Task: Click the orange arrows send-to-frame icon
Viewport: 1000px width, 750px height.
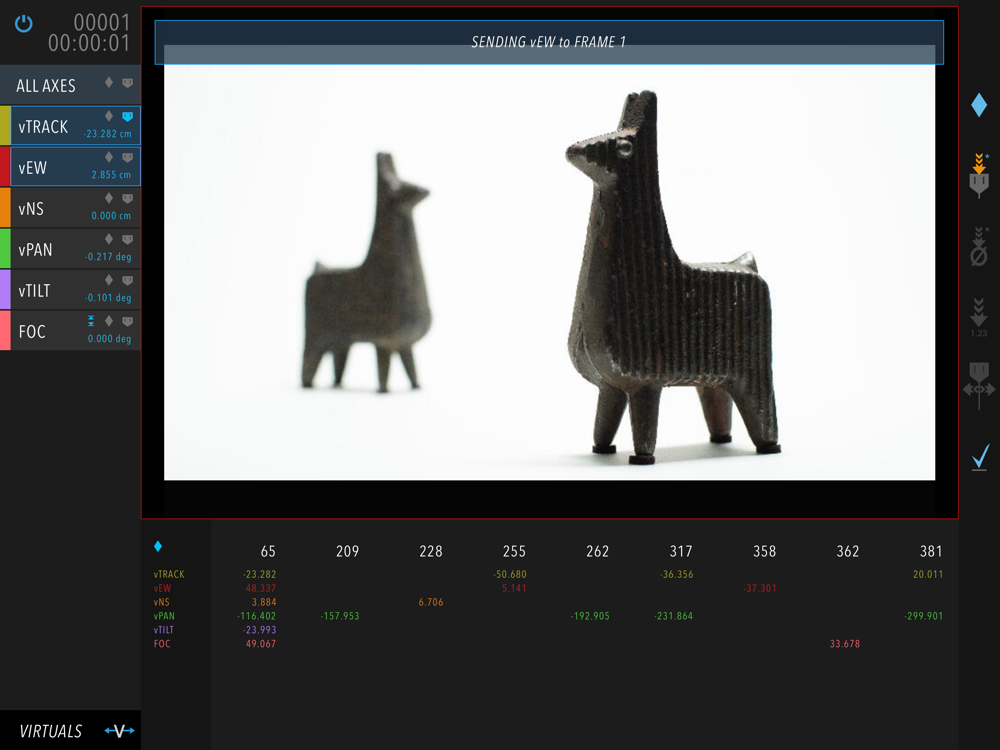Action: (x=979, y=175)
